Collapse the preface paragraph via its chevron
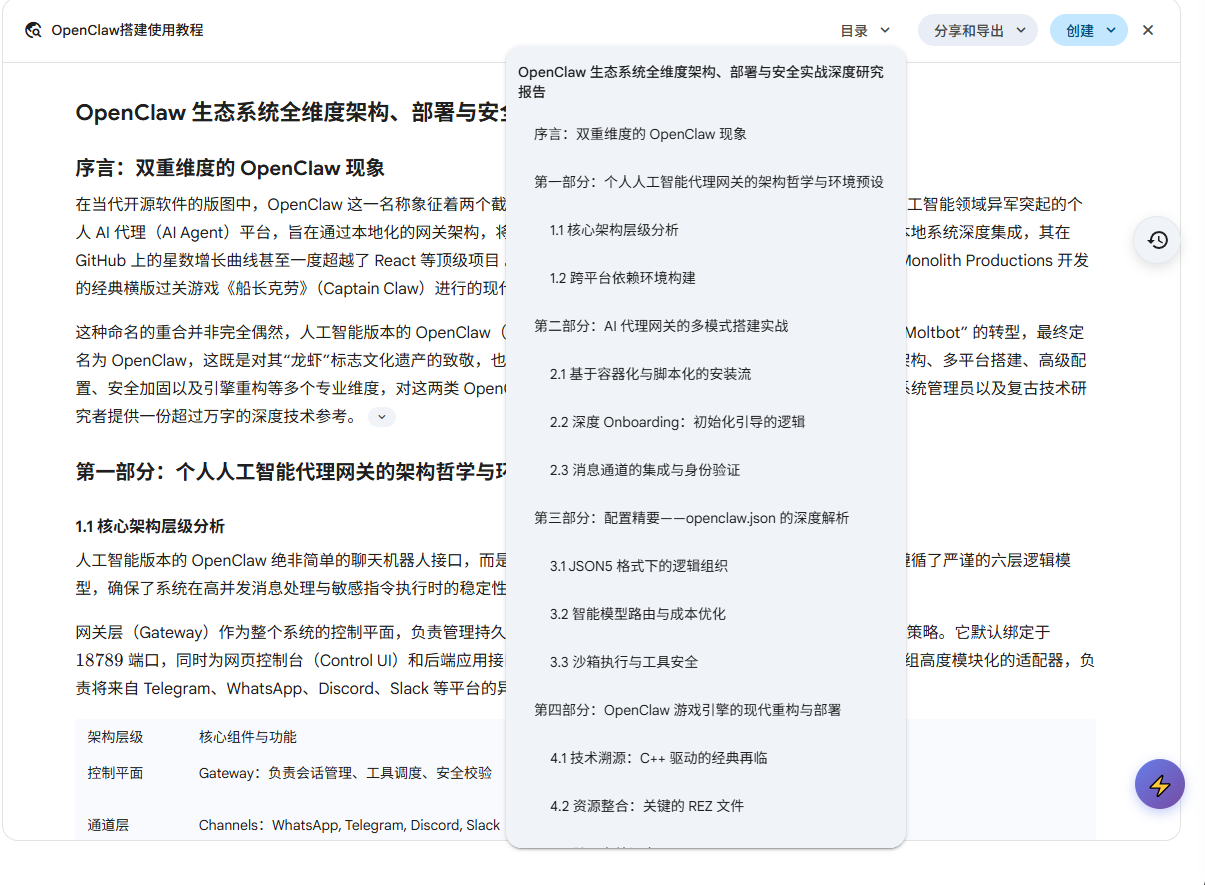Image resolution: width=1205 pixels, height=885 pixels. (x=381, y=417)
